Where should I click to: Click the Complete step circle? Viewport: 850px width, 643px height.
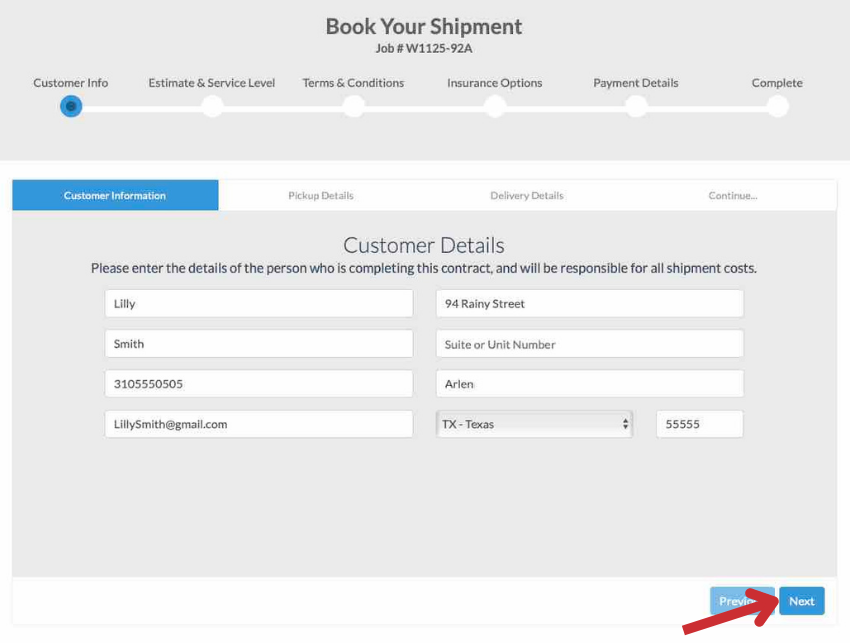point(777,106)
